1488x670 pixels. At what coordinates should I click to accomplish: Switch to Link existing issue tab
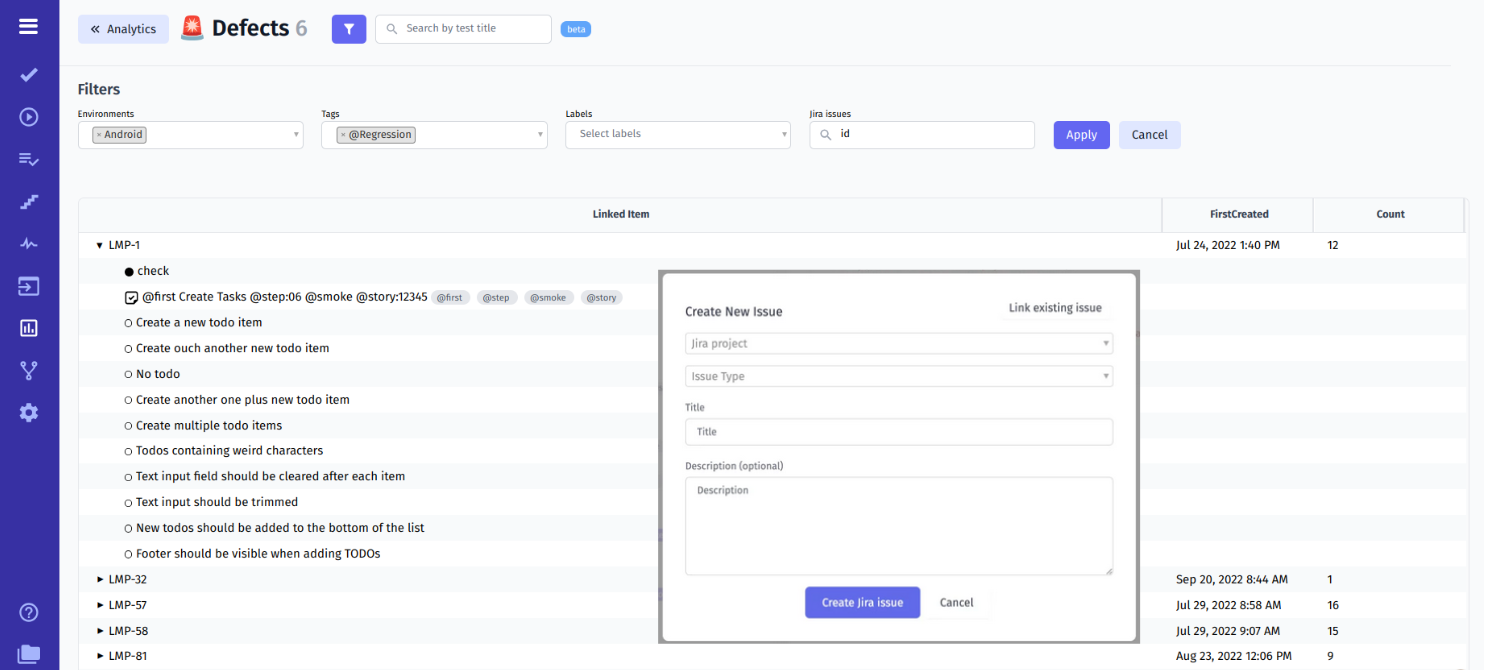coord(1055,308)
